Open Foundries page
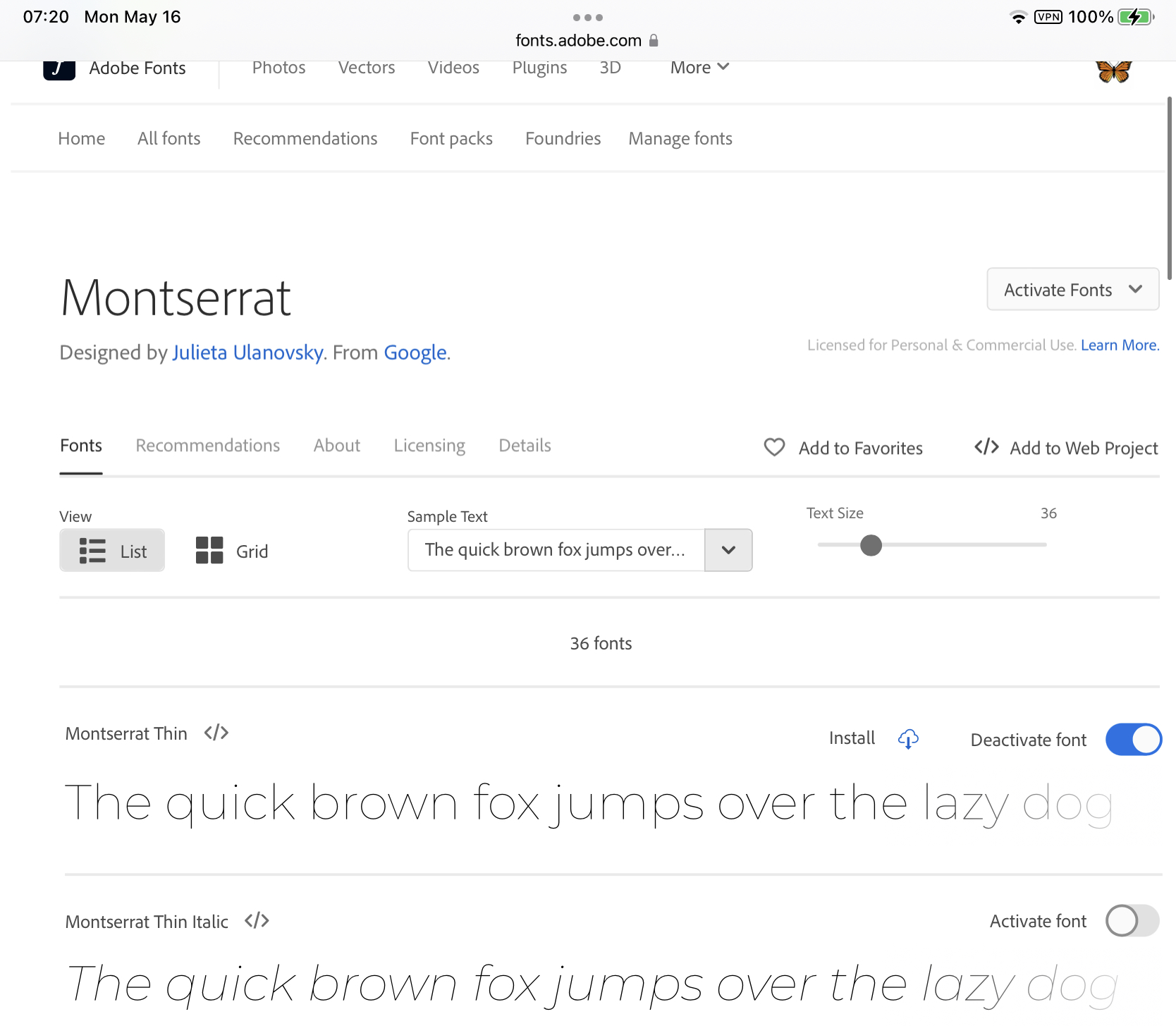 pyautogui.click(x=563, y=138)
